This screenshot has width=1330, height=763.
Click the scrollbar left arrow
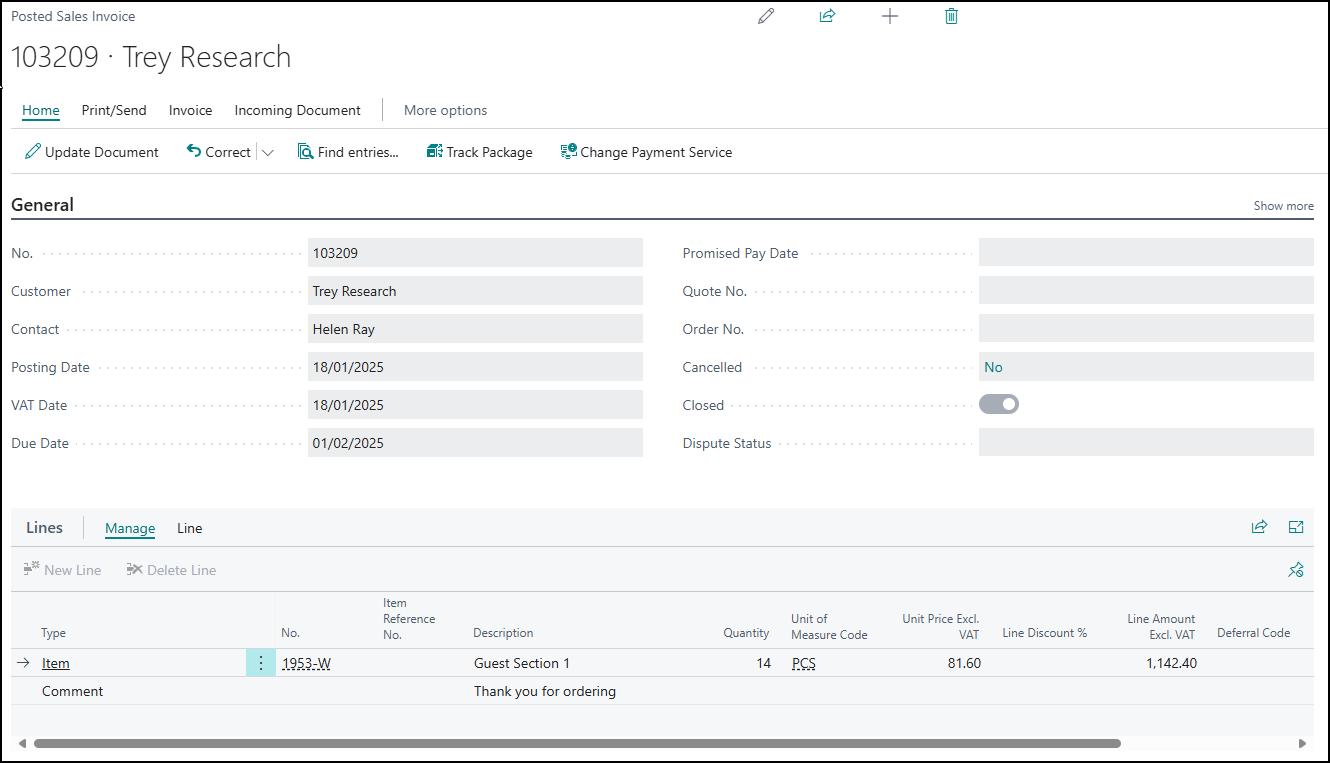pyautogui.click(x=23, y=743)
